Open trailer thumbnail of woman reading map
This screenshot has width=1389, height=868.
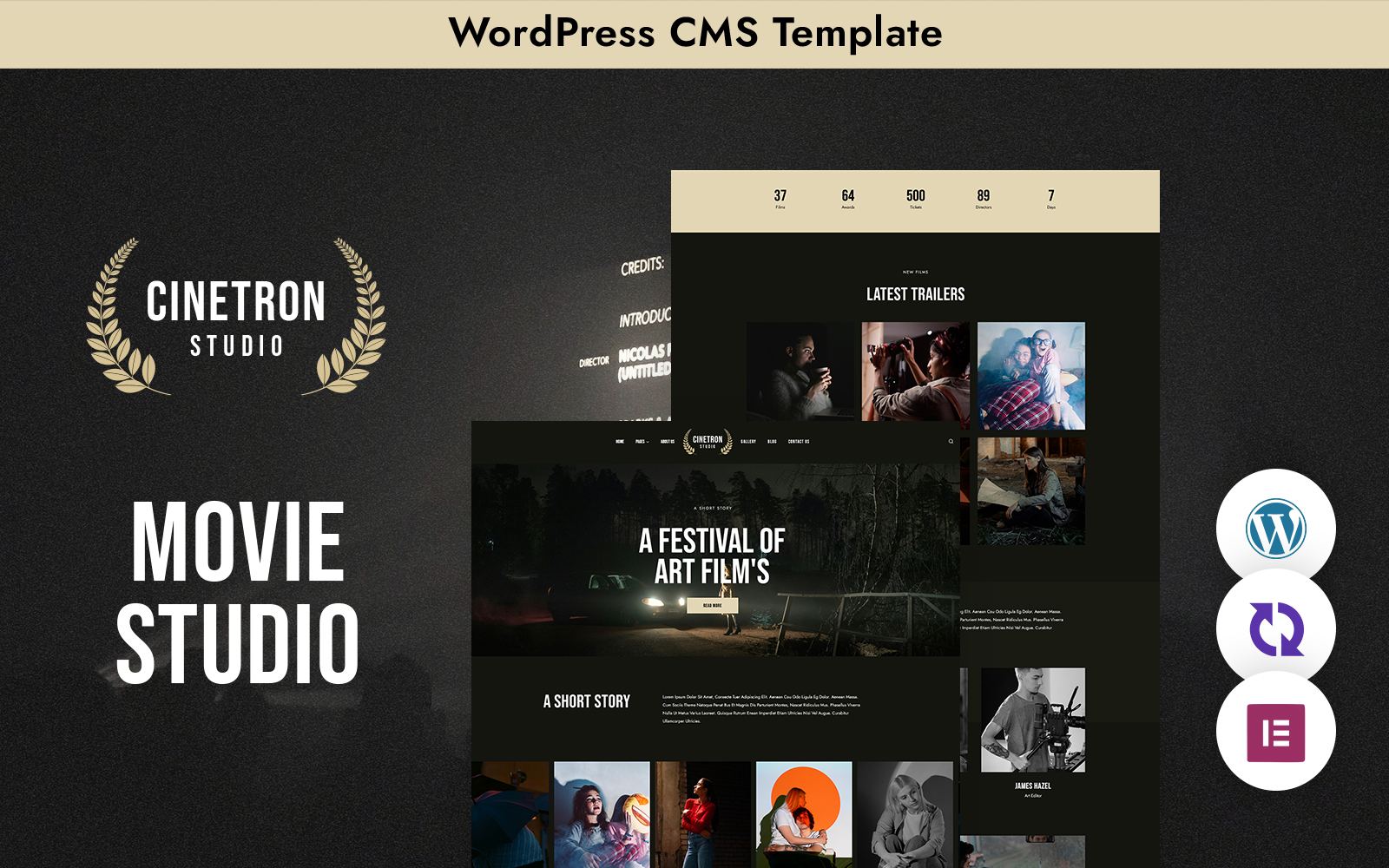pyautogui.click(x=1030, y=490)
